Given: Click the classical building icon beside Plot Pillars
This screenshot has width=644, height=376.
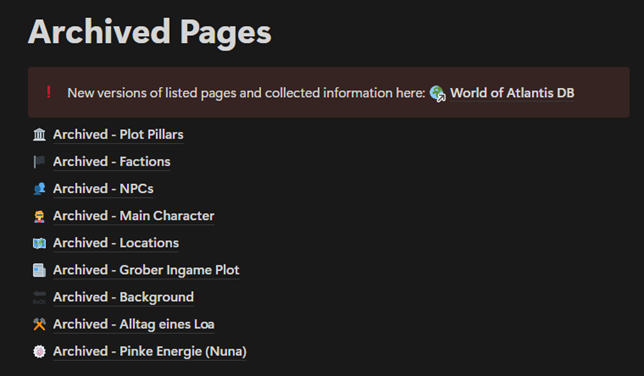Looking at the screenshot, I should (39, 134).
